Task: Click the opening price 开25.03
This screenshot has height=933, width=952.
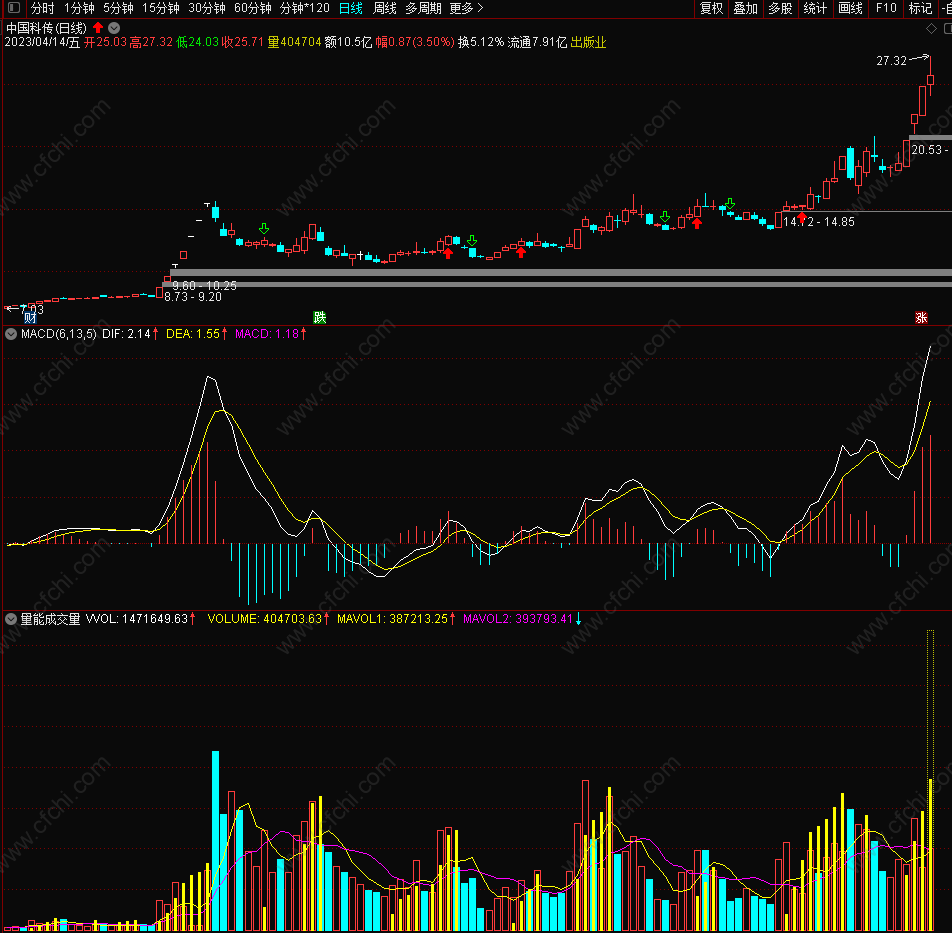Action: pos(106,42)
